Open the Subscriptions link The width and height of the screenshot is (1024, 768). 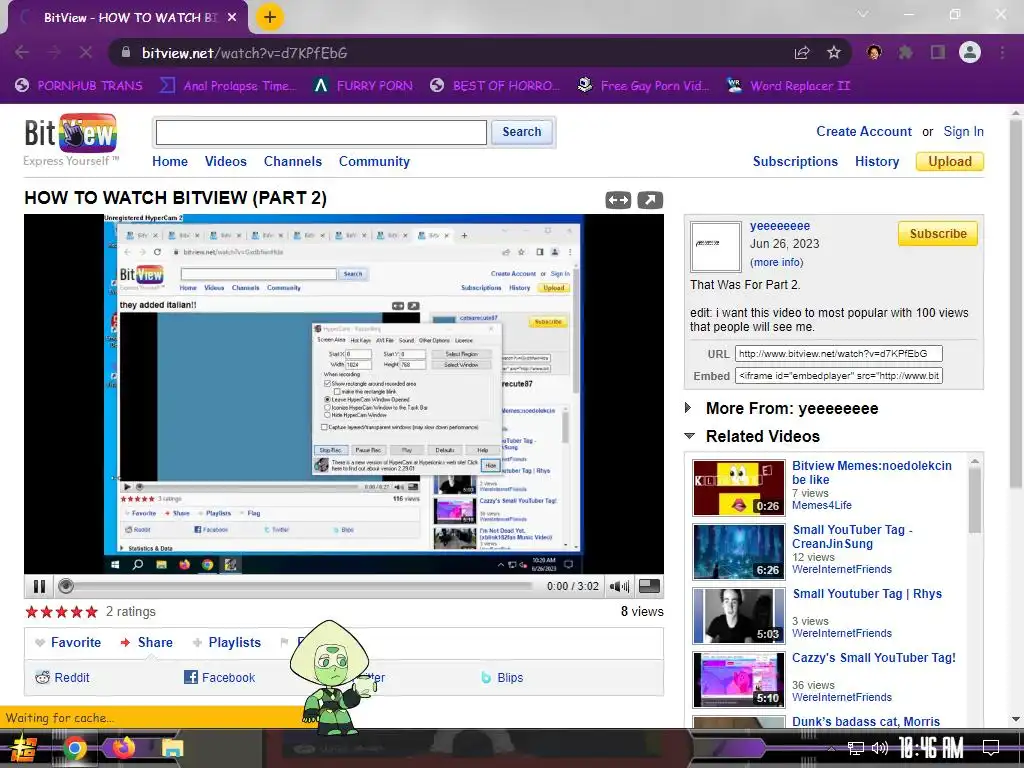point(795,161)
